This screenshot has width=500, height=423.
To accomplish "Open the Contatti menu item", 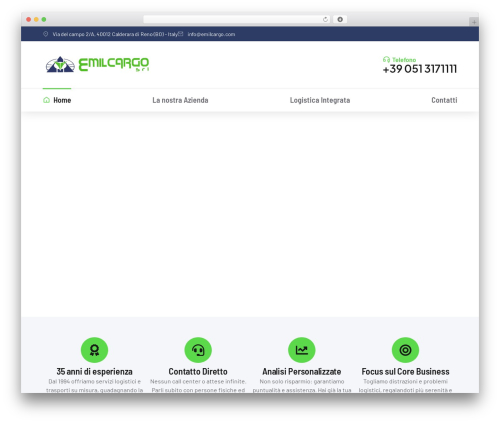I will 444,100.
